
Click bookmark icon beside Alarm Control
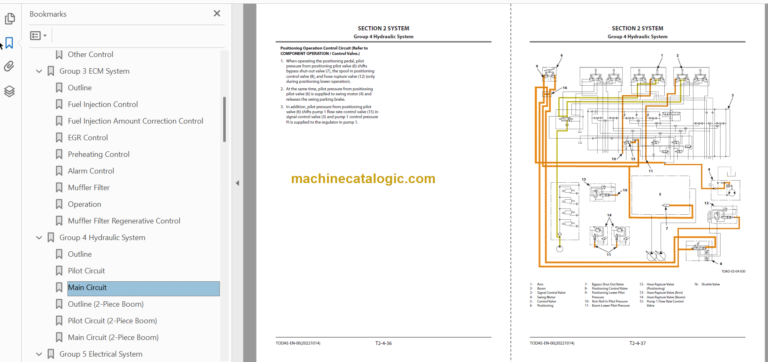[x=59, y=171]
